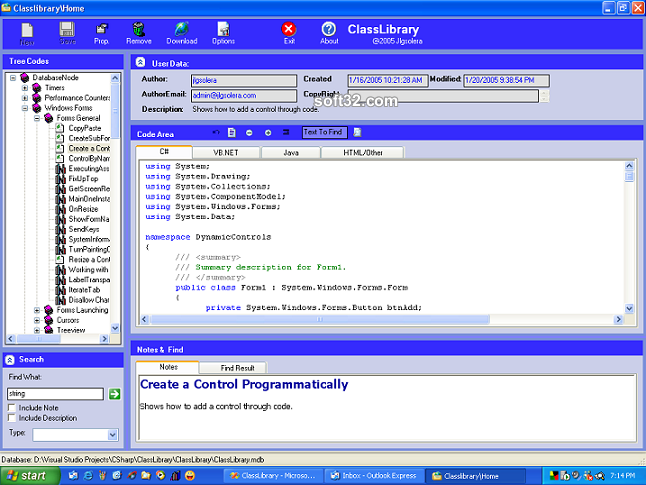This screenshot has width=646, height=485.
Task: Click the find text icon beside Text To Find
Action: click(x=358, y=132)
